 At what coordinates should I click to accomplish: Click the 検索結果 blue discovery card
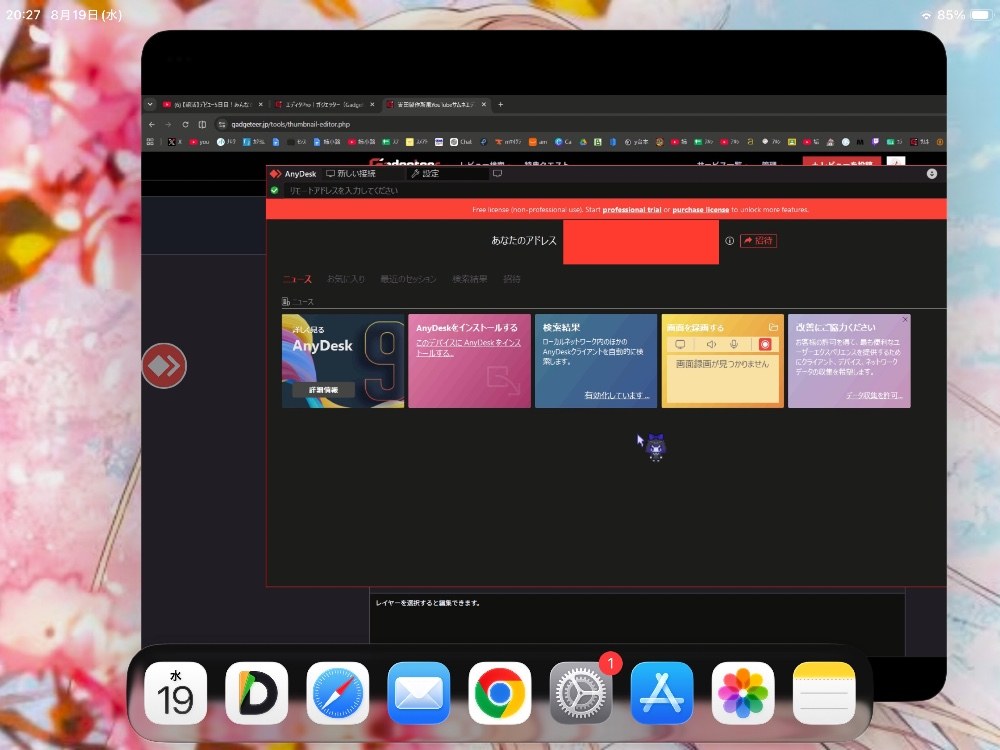tap(596, 360)
